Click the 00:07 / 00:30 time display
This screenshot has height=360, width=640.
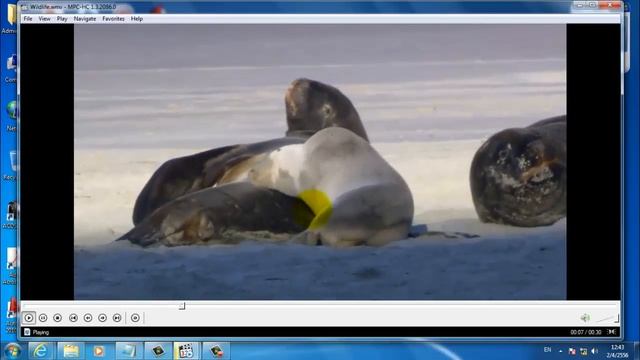[586, 332]
